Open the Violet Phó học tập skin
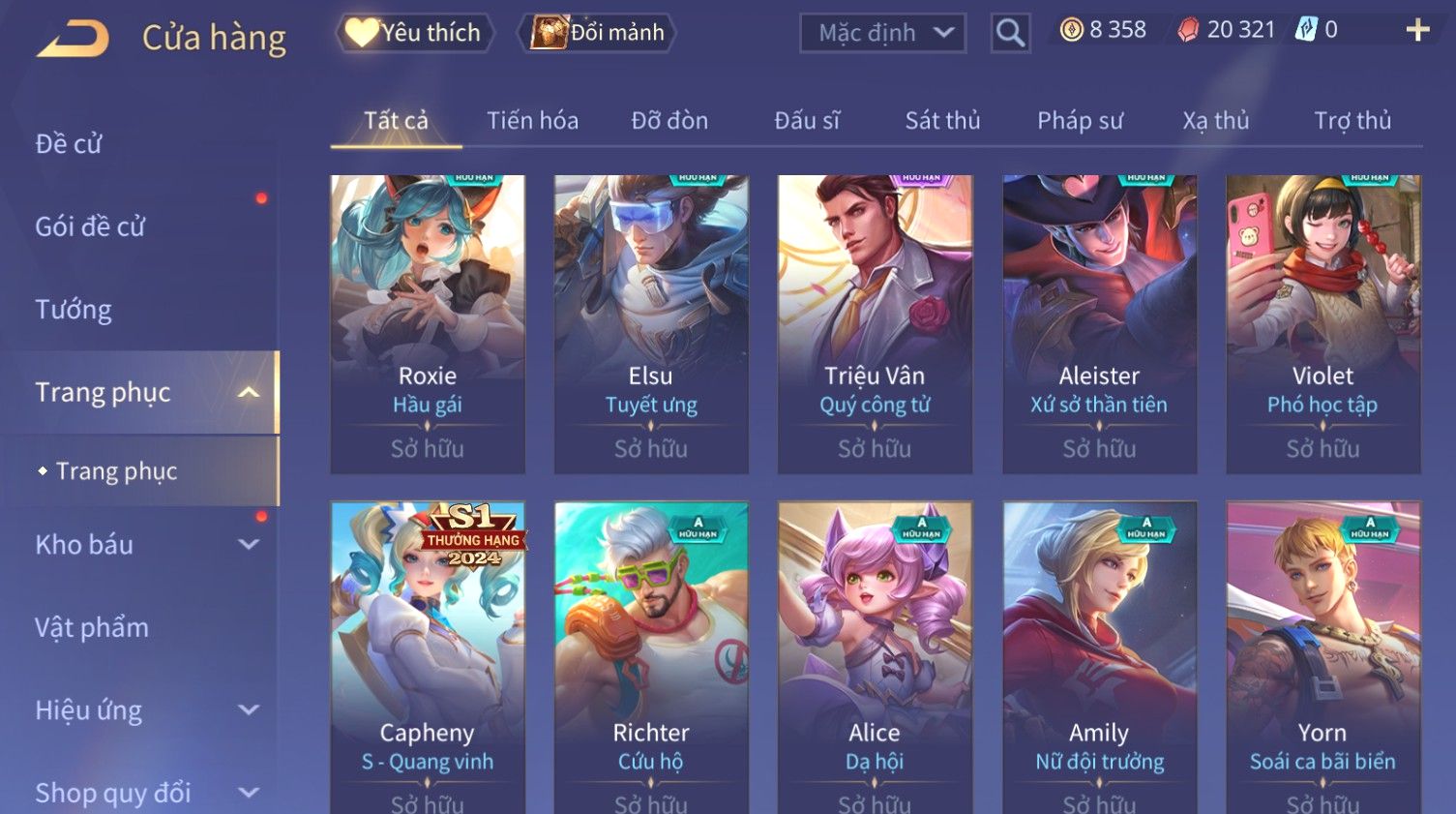This screenshot has height=814, width=1456. [x=1322, y=324]
